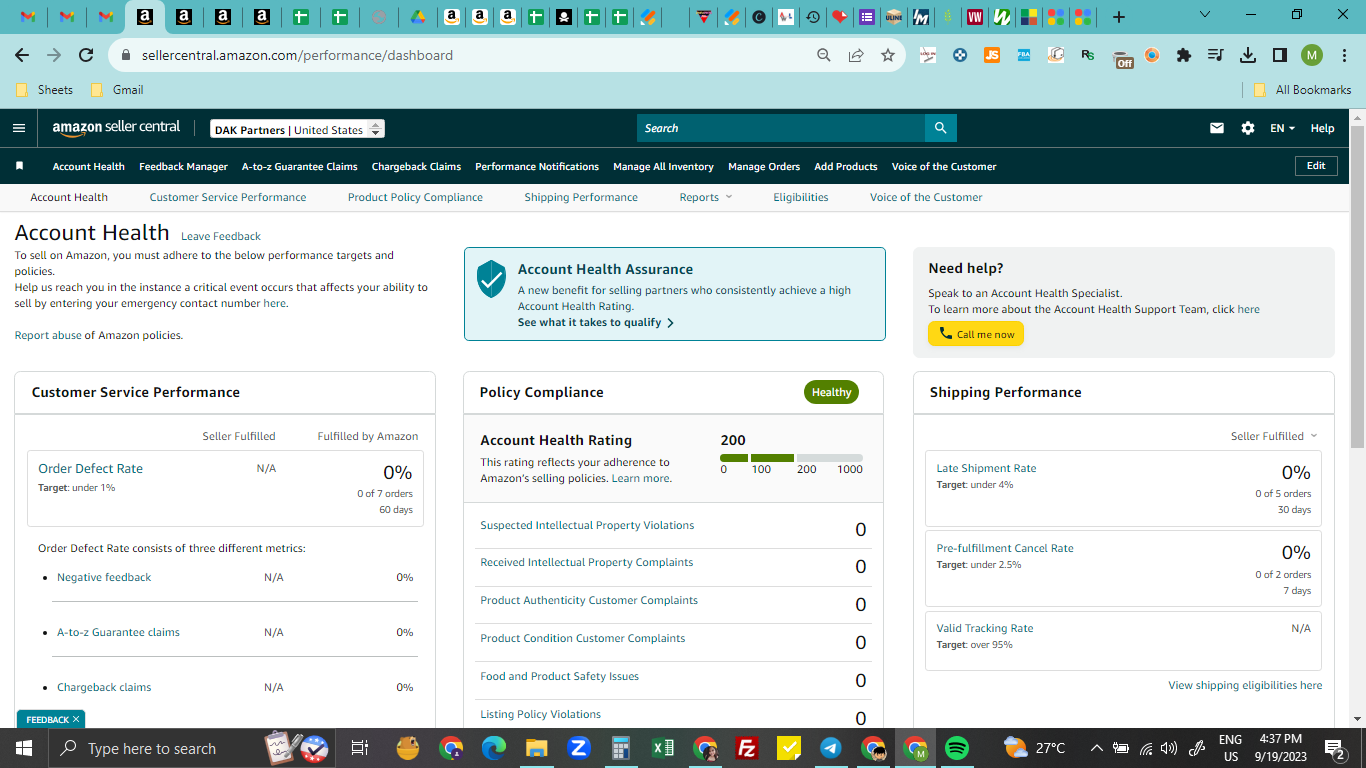Open the Gmail bookmark
The image size is (1366, 768).
tap(117, 89)
